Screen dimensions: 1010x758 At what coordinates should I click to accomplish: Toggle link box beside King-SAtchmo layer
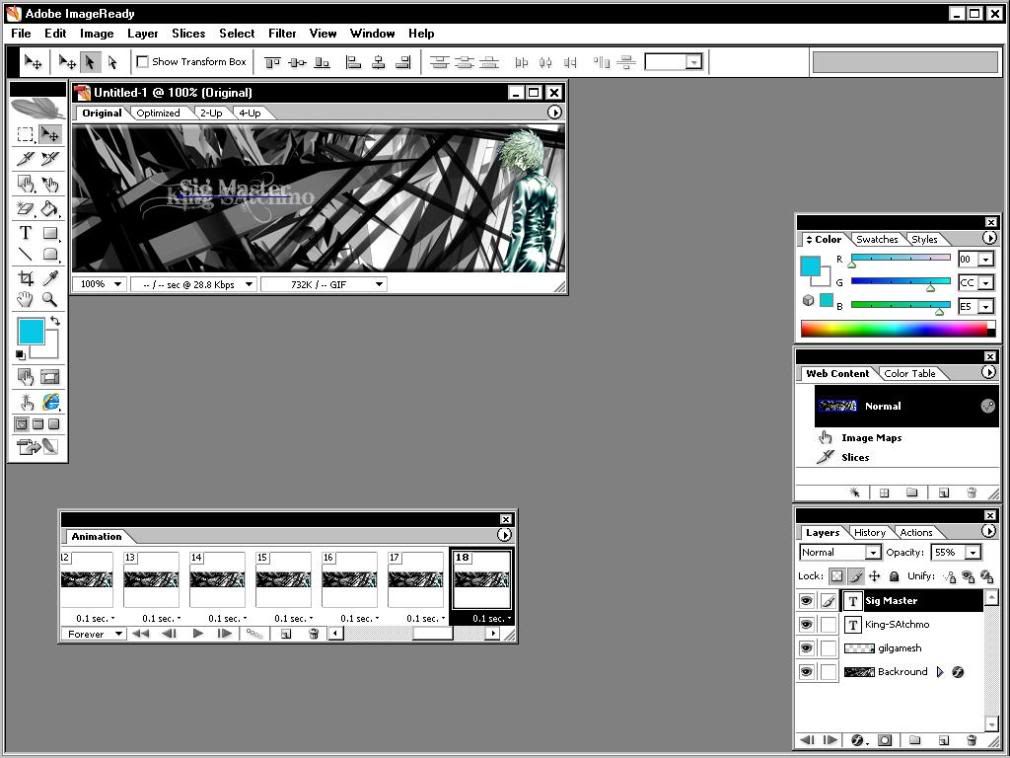point(828,625)
